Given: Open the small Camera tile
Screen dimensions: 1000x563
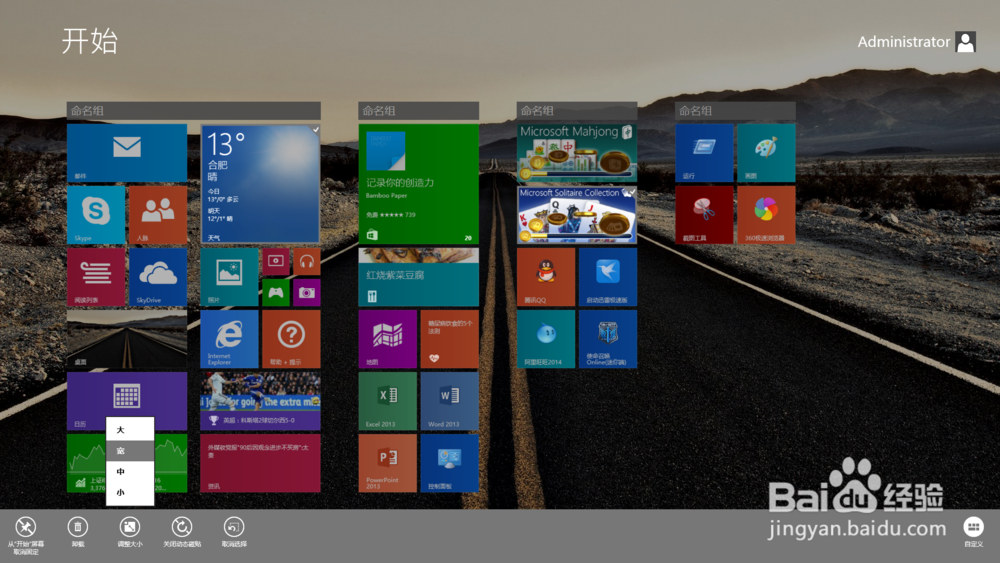Looking at the screenshot, I should tap(307, 293).
